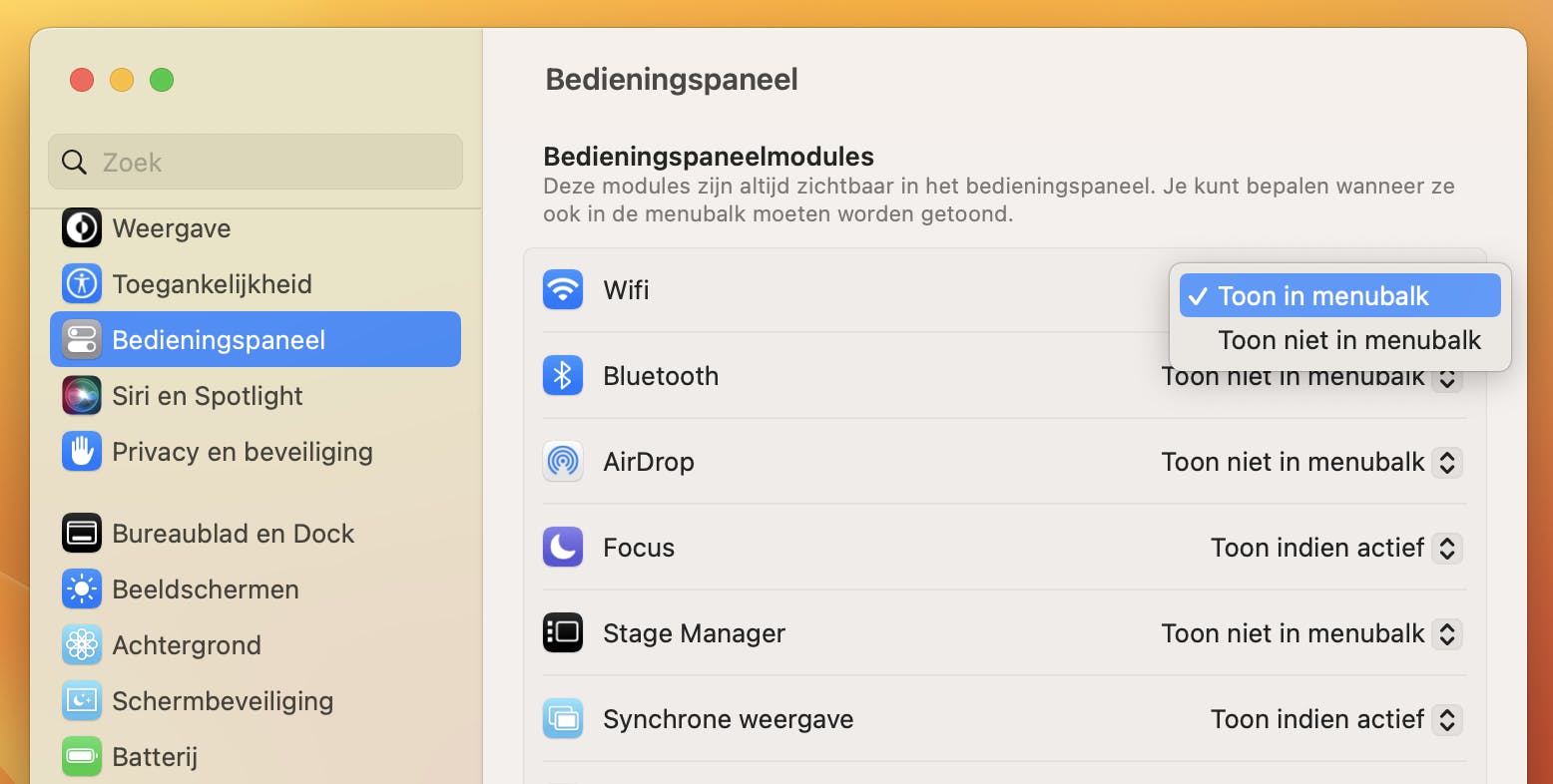Click the Bluetooth module icon
The image size is (1553, 784).
pos(563,376)
